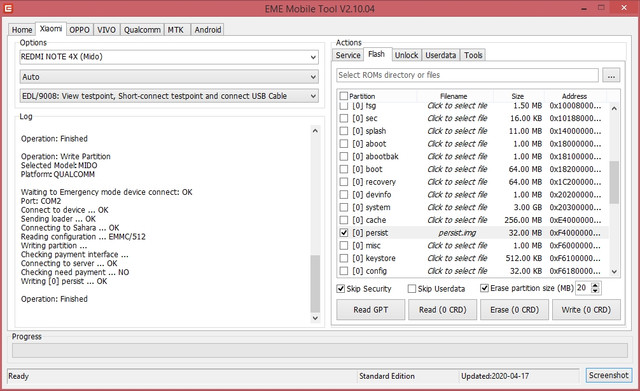The height and width of the screenshot is (391, 640).
Task: Check the boot partition checkbox
Action: click(344, 169)
